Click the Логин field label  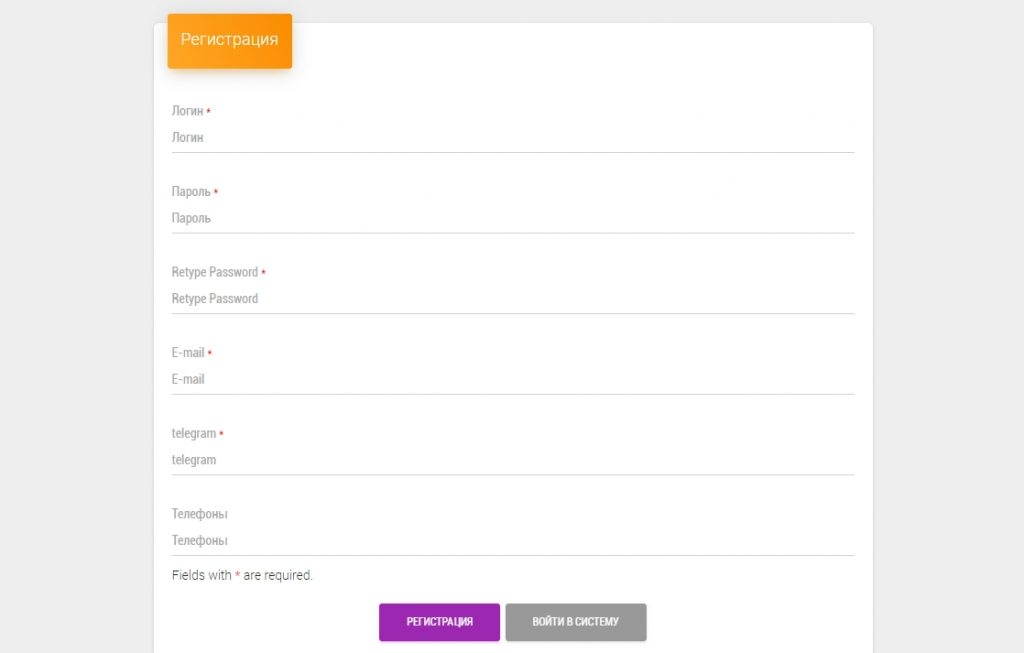point(187,111)
